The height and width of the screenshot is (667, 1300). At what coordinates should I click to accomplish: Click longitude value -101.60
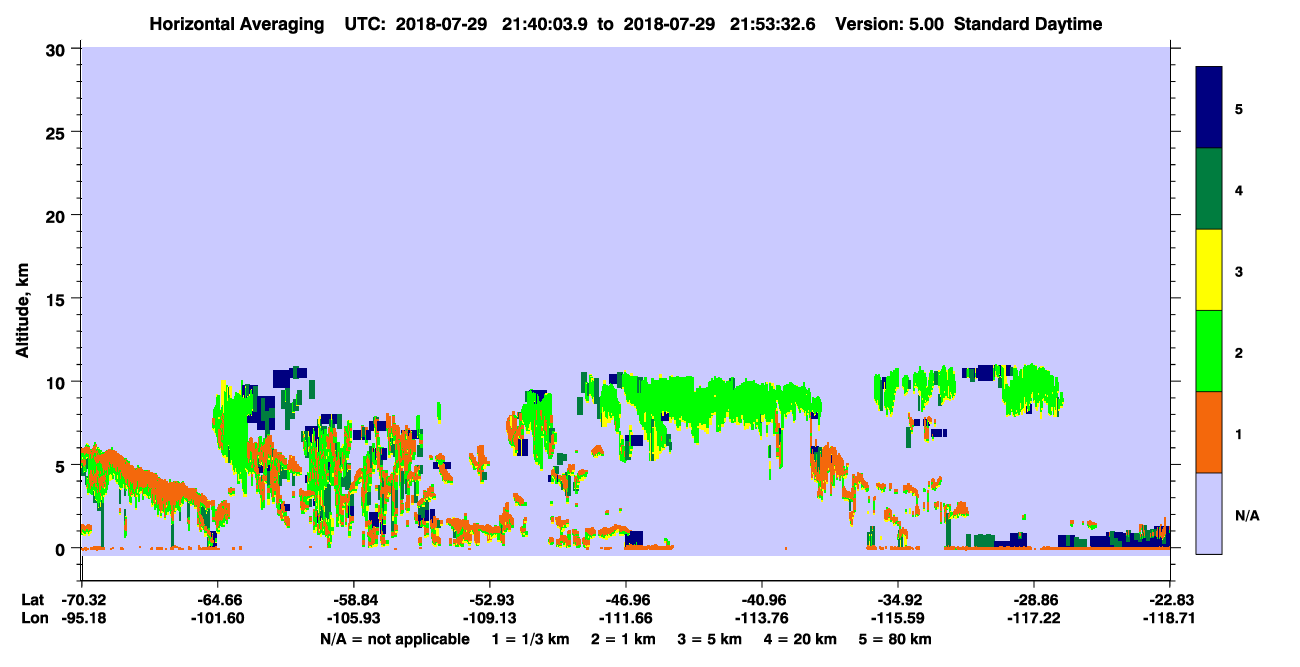point(217,618)
